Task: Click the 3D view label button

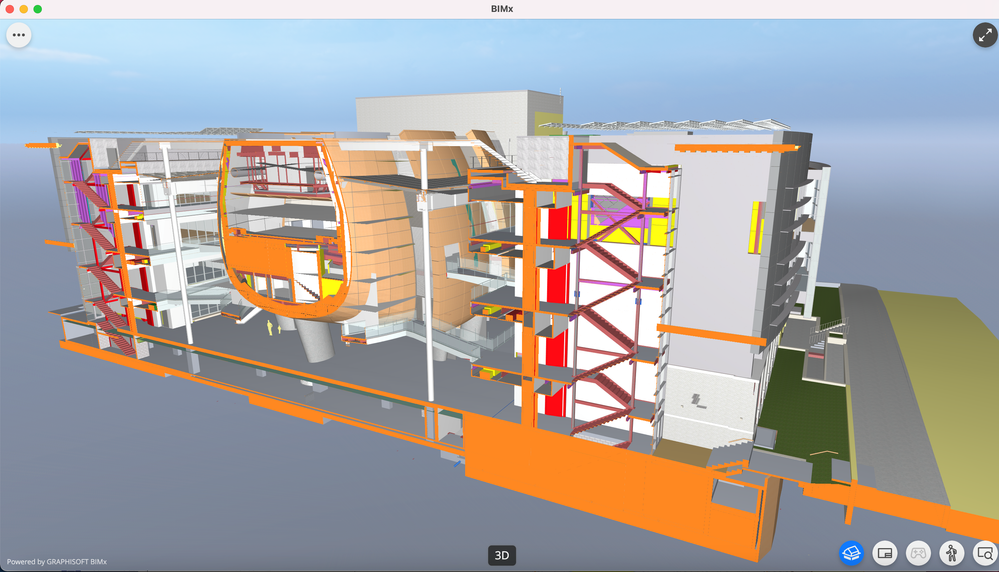Action: 502,555
